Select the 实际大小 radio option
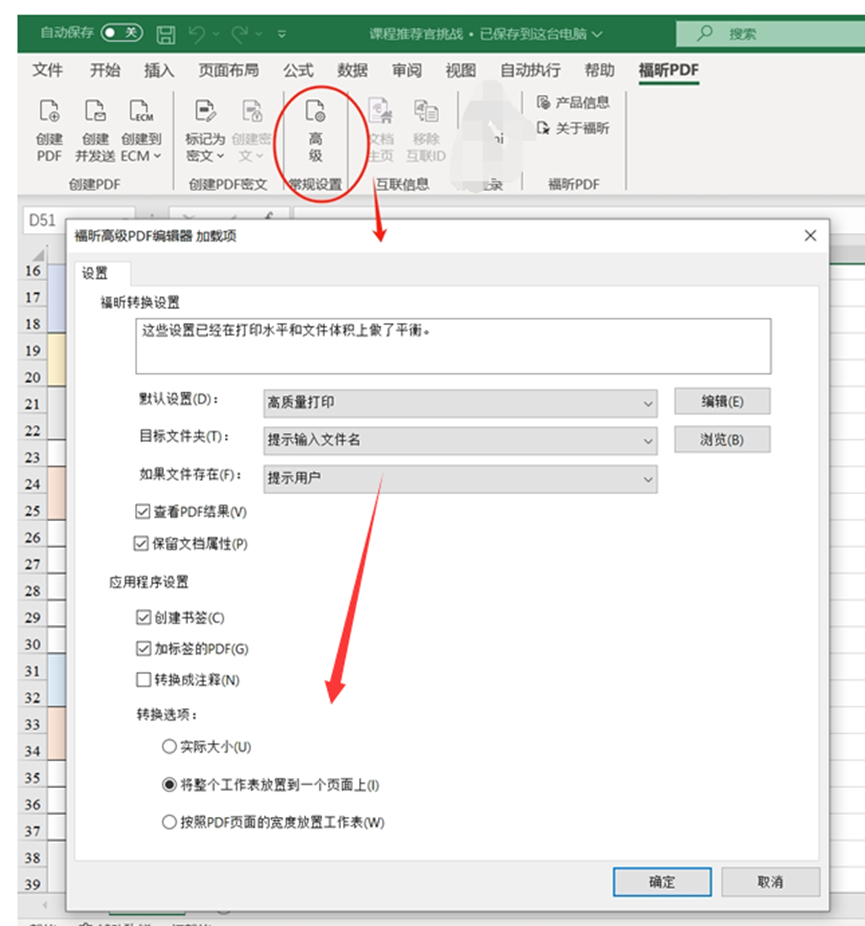865x926 pixels. click(x=169, y=747)
